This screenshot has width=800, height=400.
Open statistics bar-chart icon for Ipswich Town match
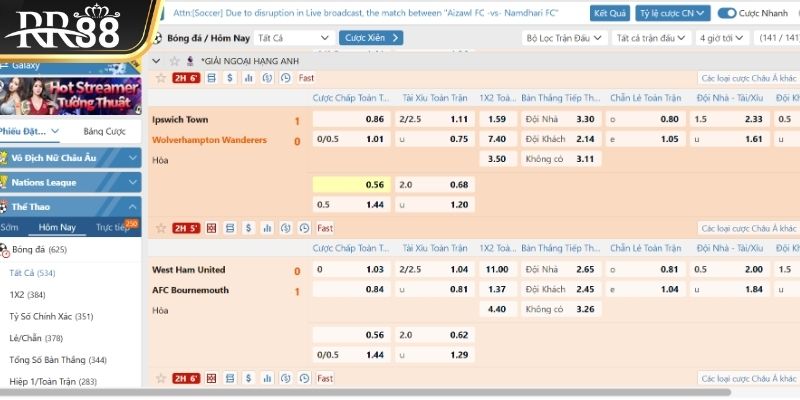pyautogui.click(x=248, y=78)
